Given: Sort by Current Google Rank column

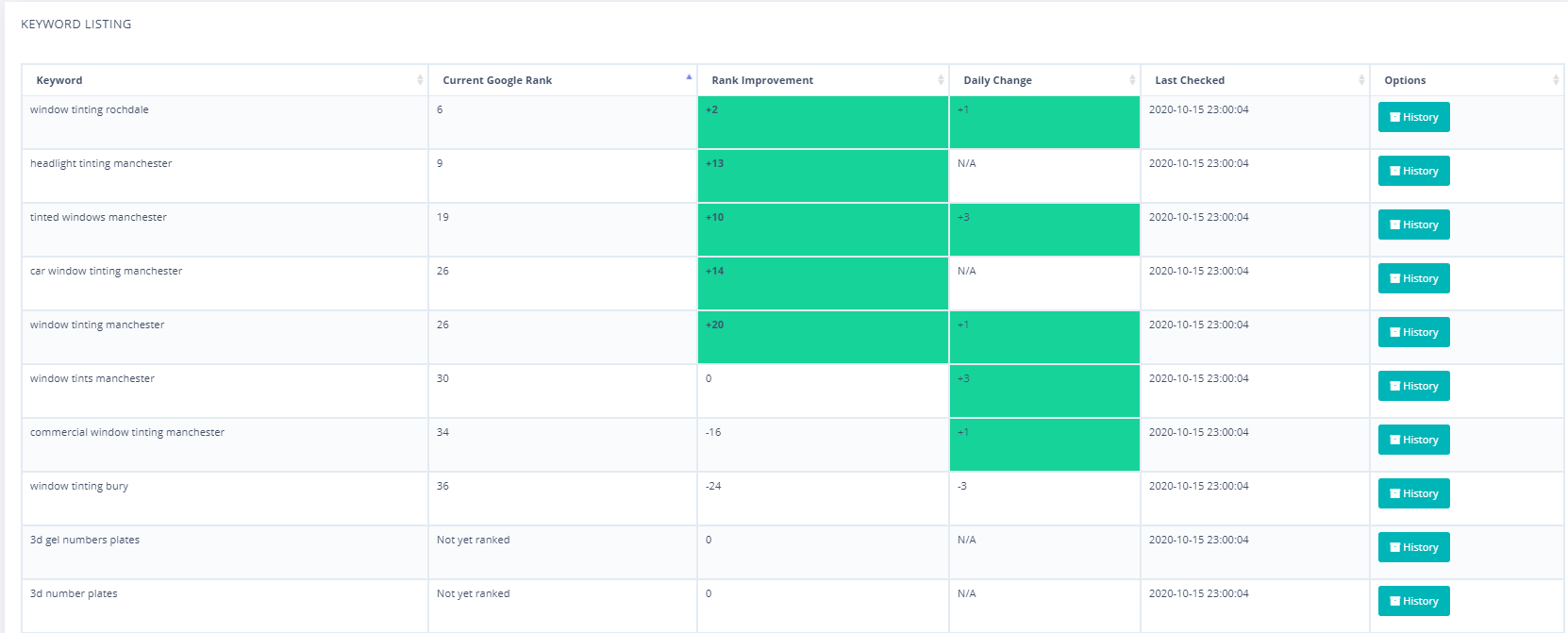Looking at the screenshot, I should [562, 80].
